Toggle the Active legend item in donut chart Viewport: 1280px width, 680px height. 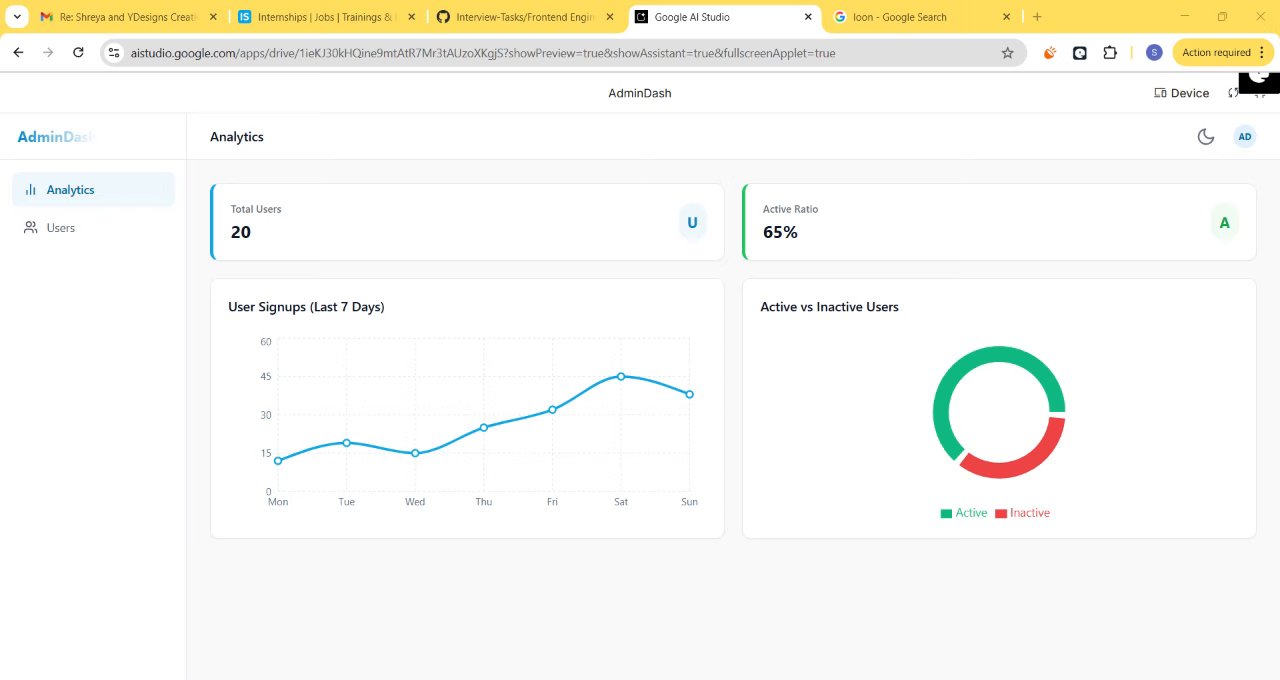click(x=963, y=513)
